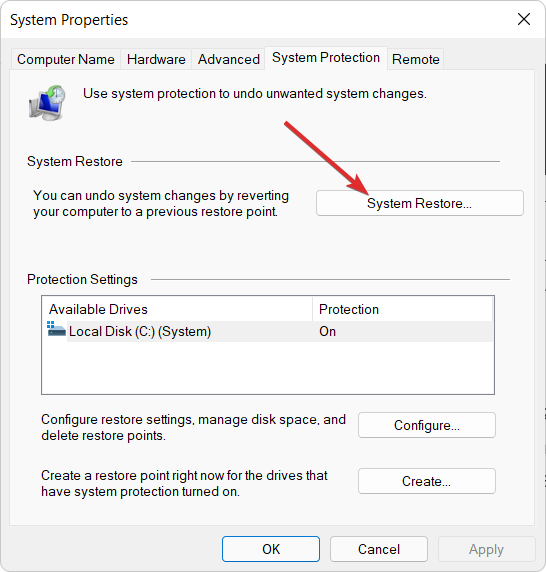Screen dimensions: 546x572
Task: Click the System Properties title bar
Action: [x=255, y=19]
